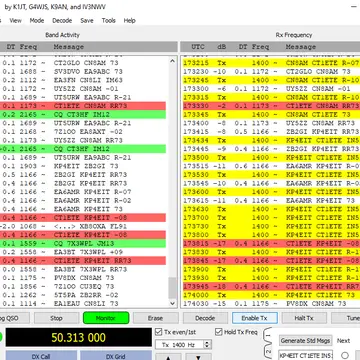Screen dimensions: 360x360
Task: Select row 5T5PA ZB2RR -02
Action: click(x=83, y=295)
